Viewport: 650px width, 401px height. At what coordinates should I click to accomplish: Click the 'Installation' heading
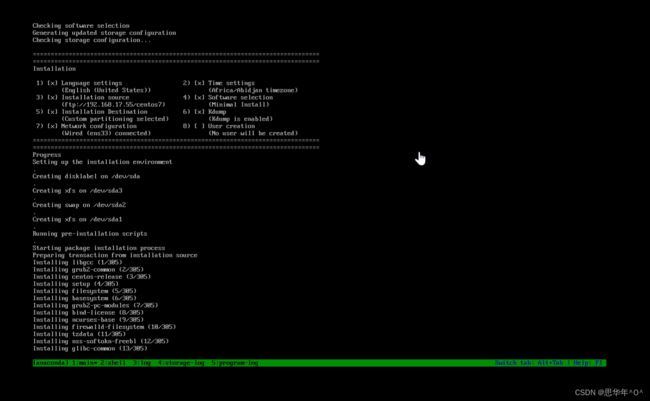pos(54,69)
